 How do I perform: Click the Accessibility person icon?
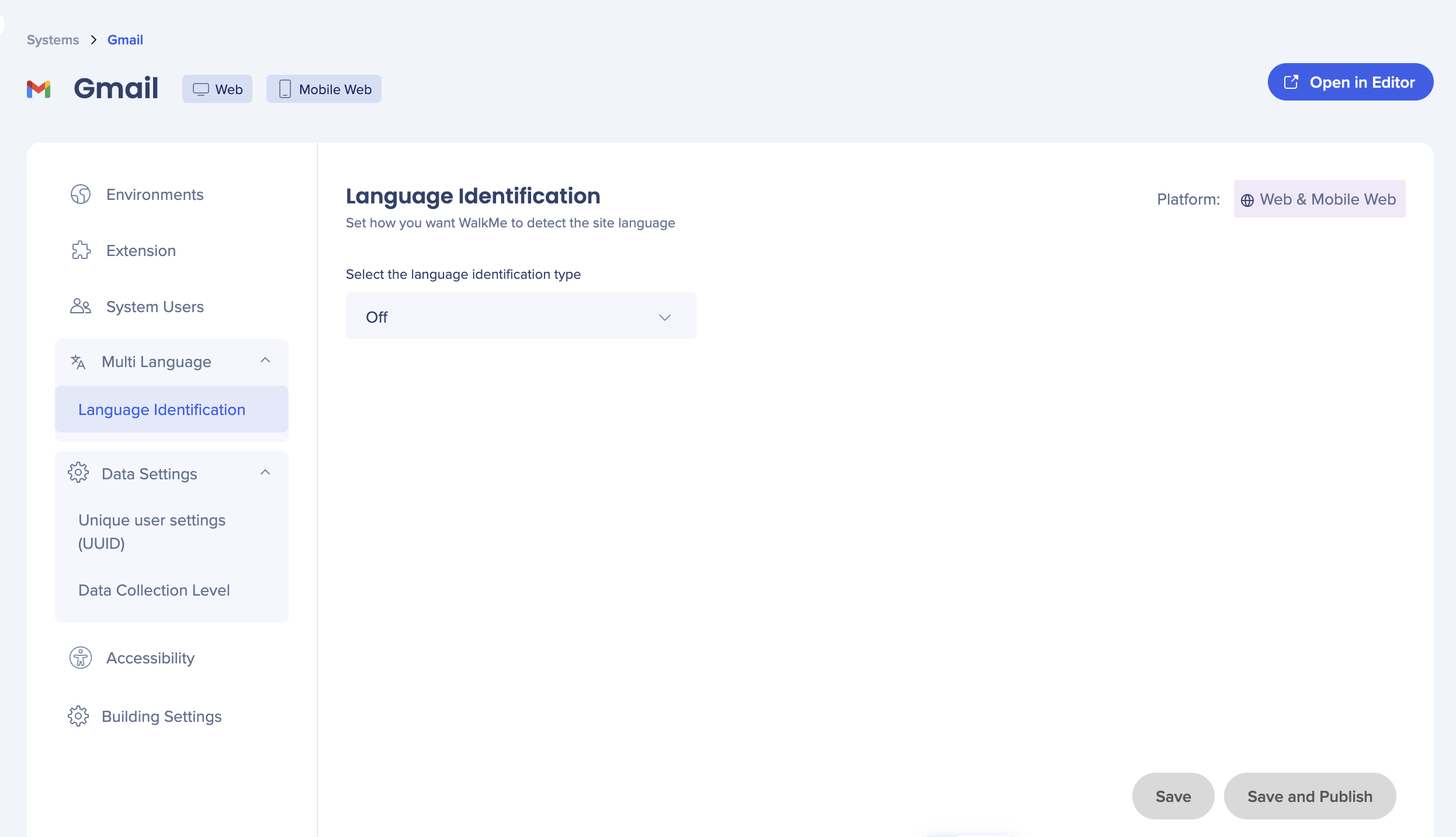tap(81, 658)
